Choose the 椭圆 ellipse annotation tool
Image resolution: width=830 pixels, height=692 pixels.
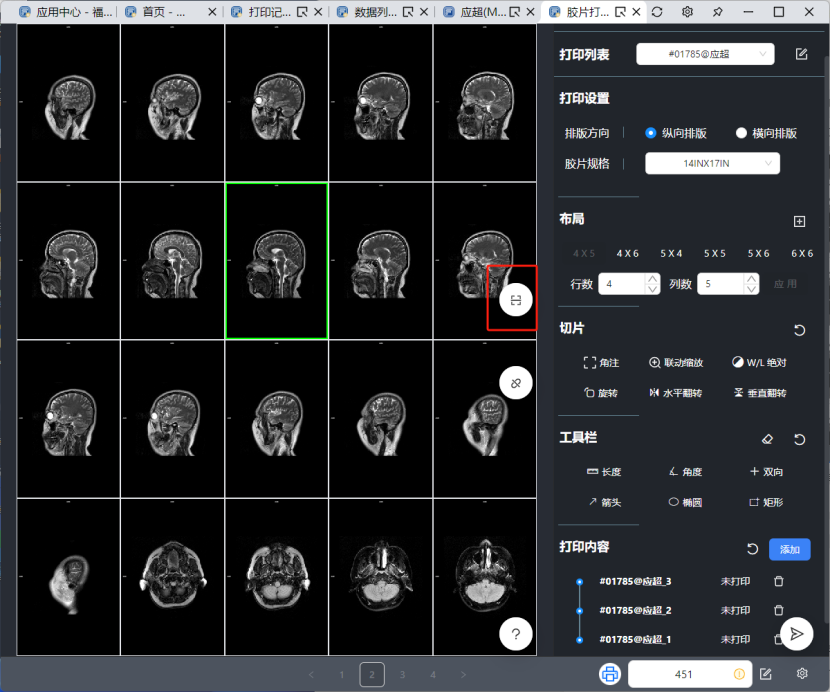(x=685, y=503)
